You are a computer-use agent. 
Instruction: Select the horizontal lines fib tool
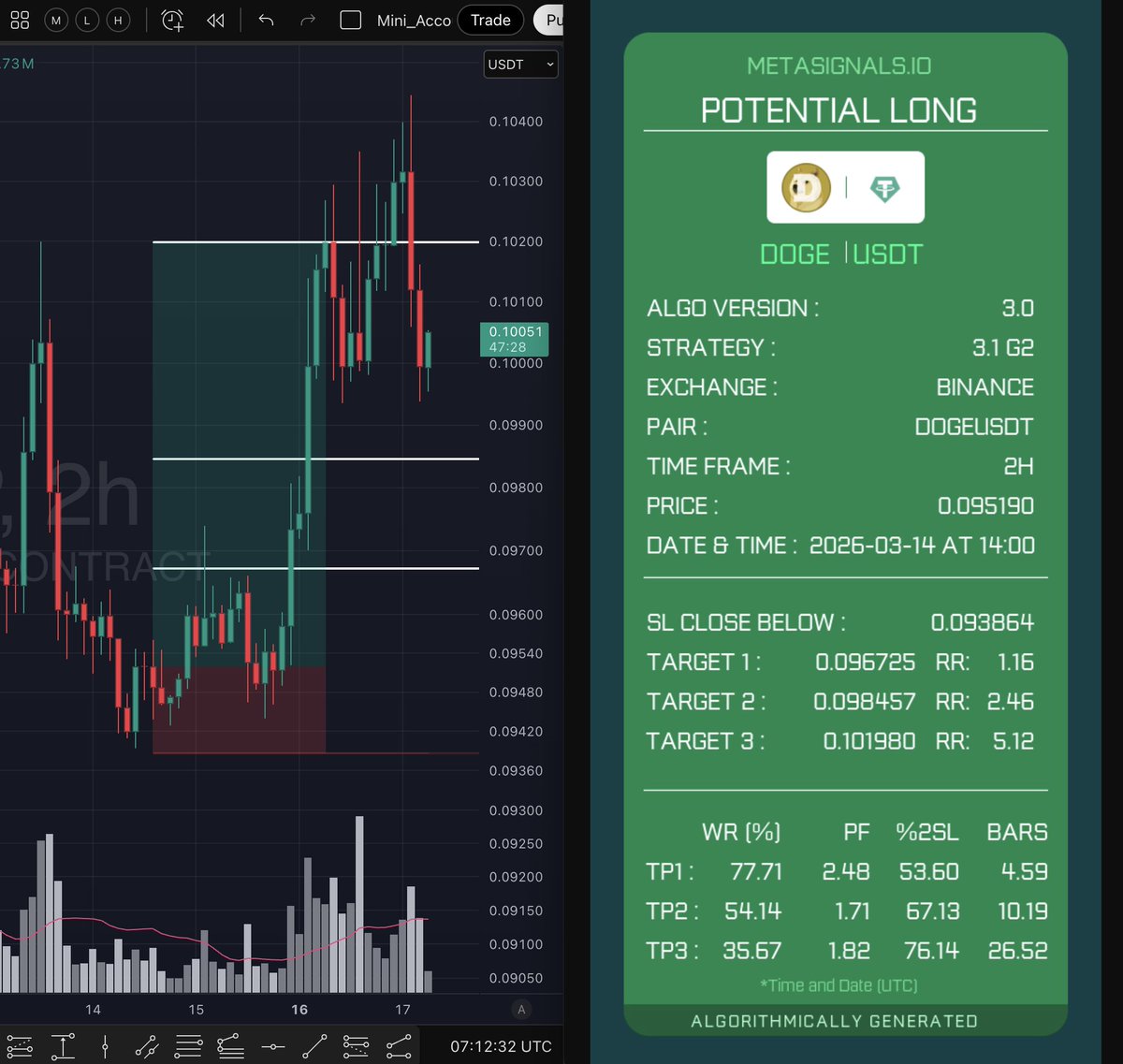188,1044
